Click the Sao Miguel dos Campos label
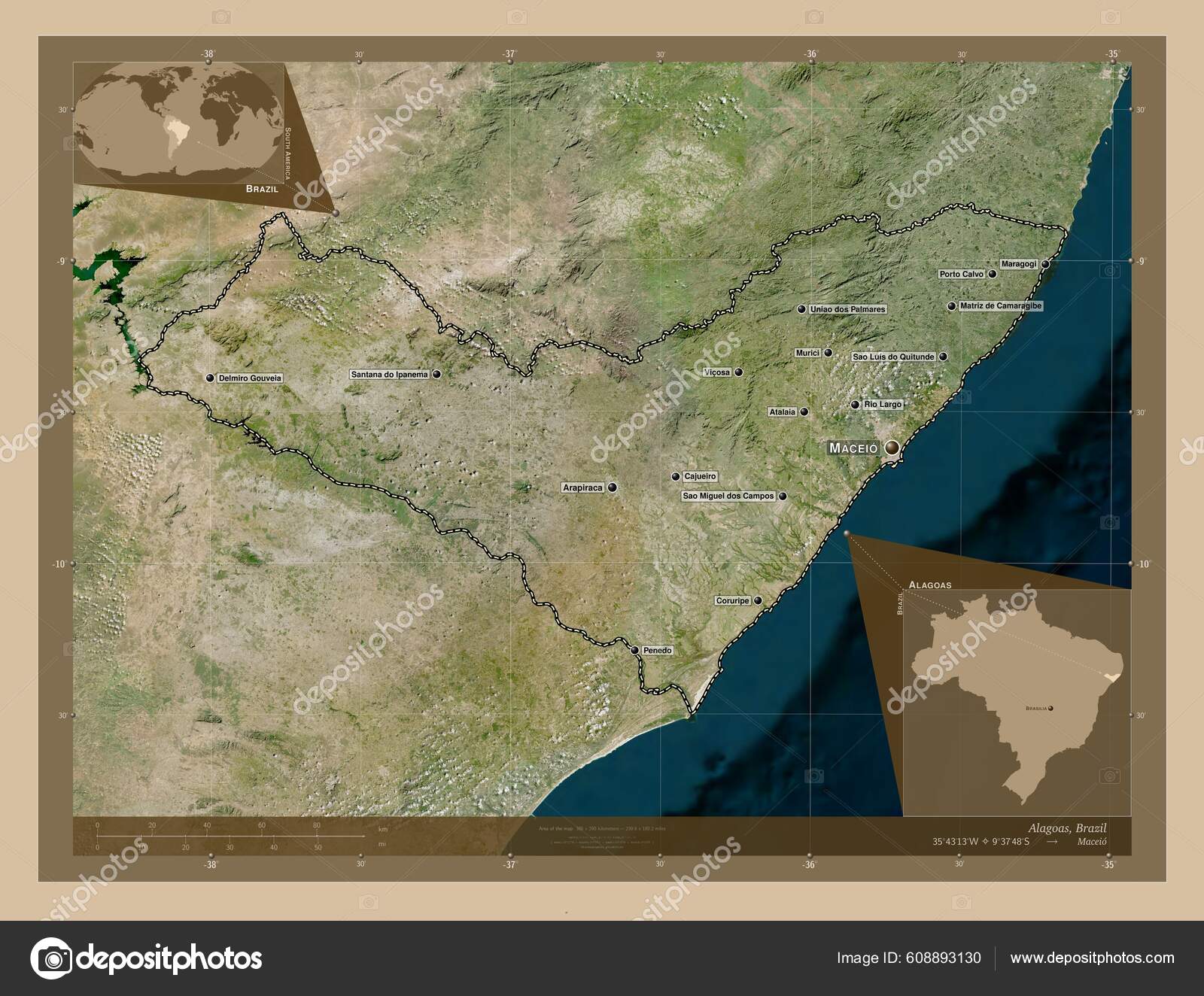Image resolution: width=1204 pixels, height=996 pixels. (x=728, y=495)
